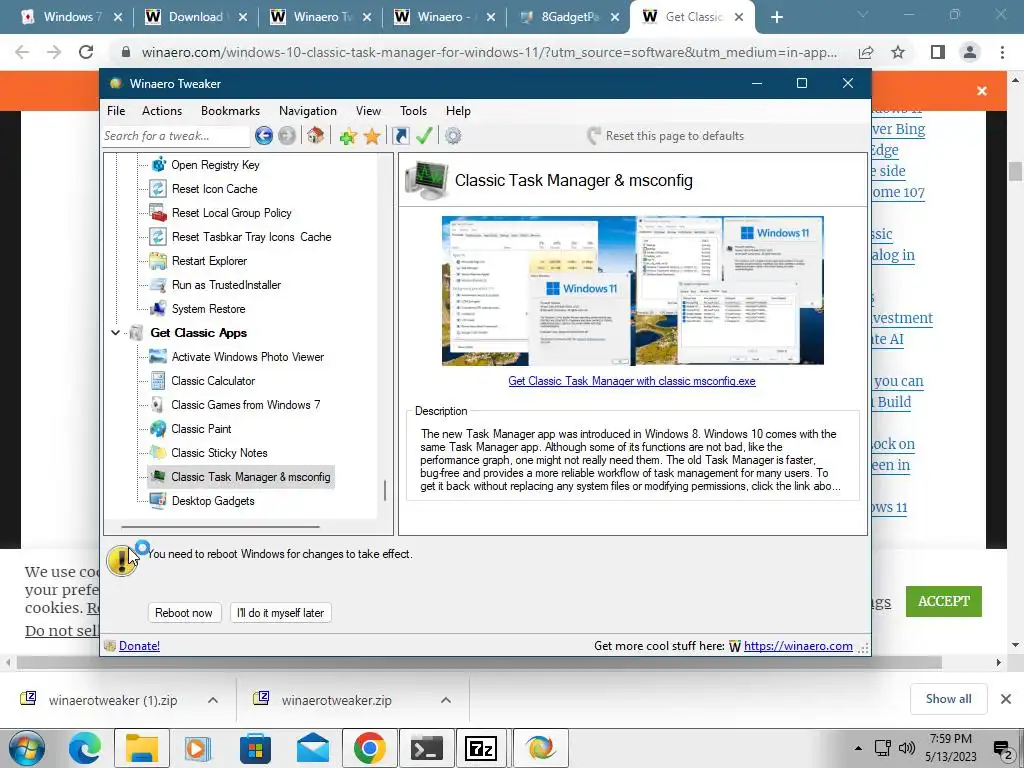Click I'll do it myself later
Screen dimensions: 1024x768
pos(280,613)
